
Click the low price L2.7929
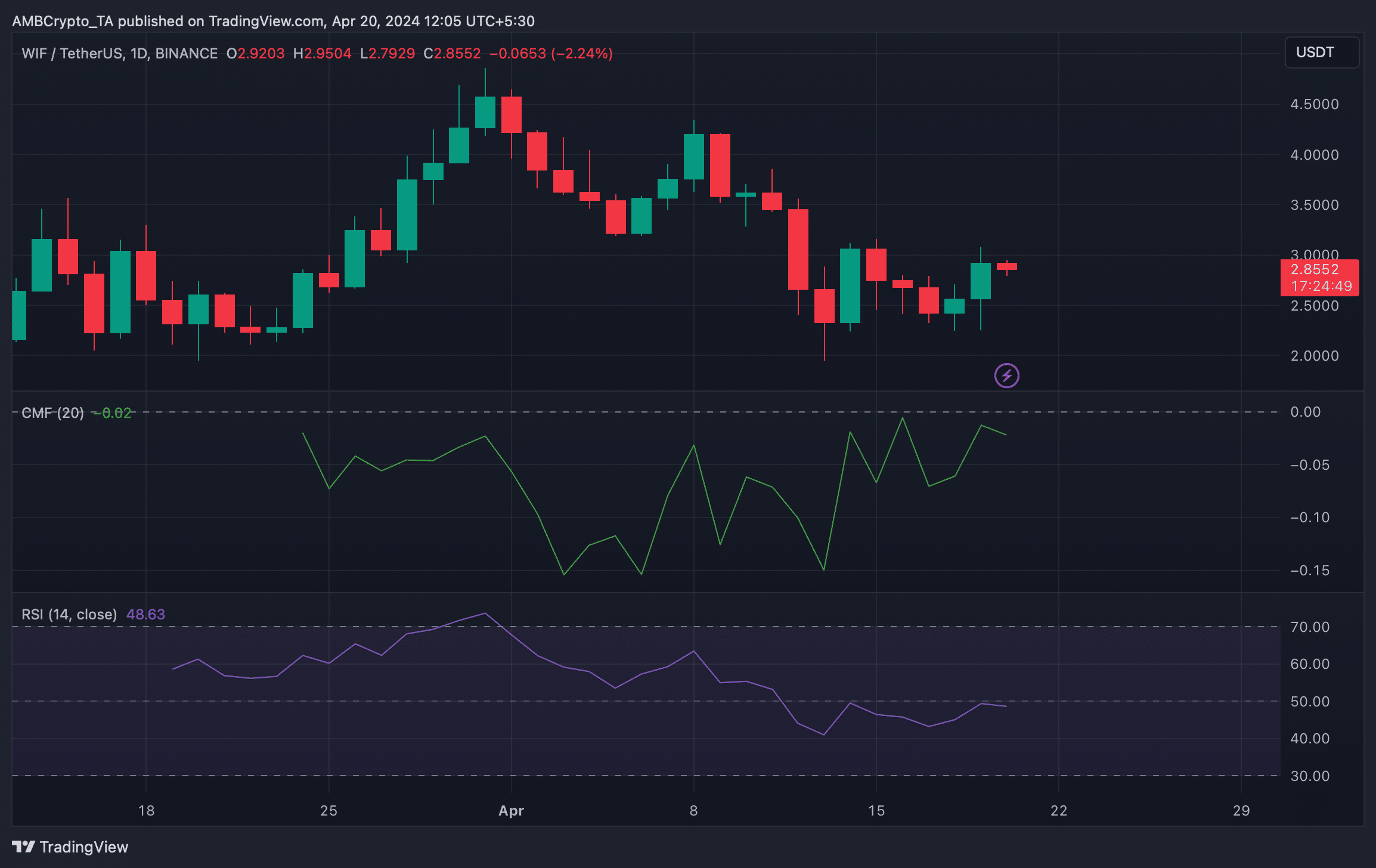388,54
